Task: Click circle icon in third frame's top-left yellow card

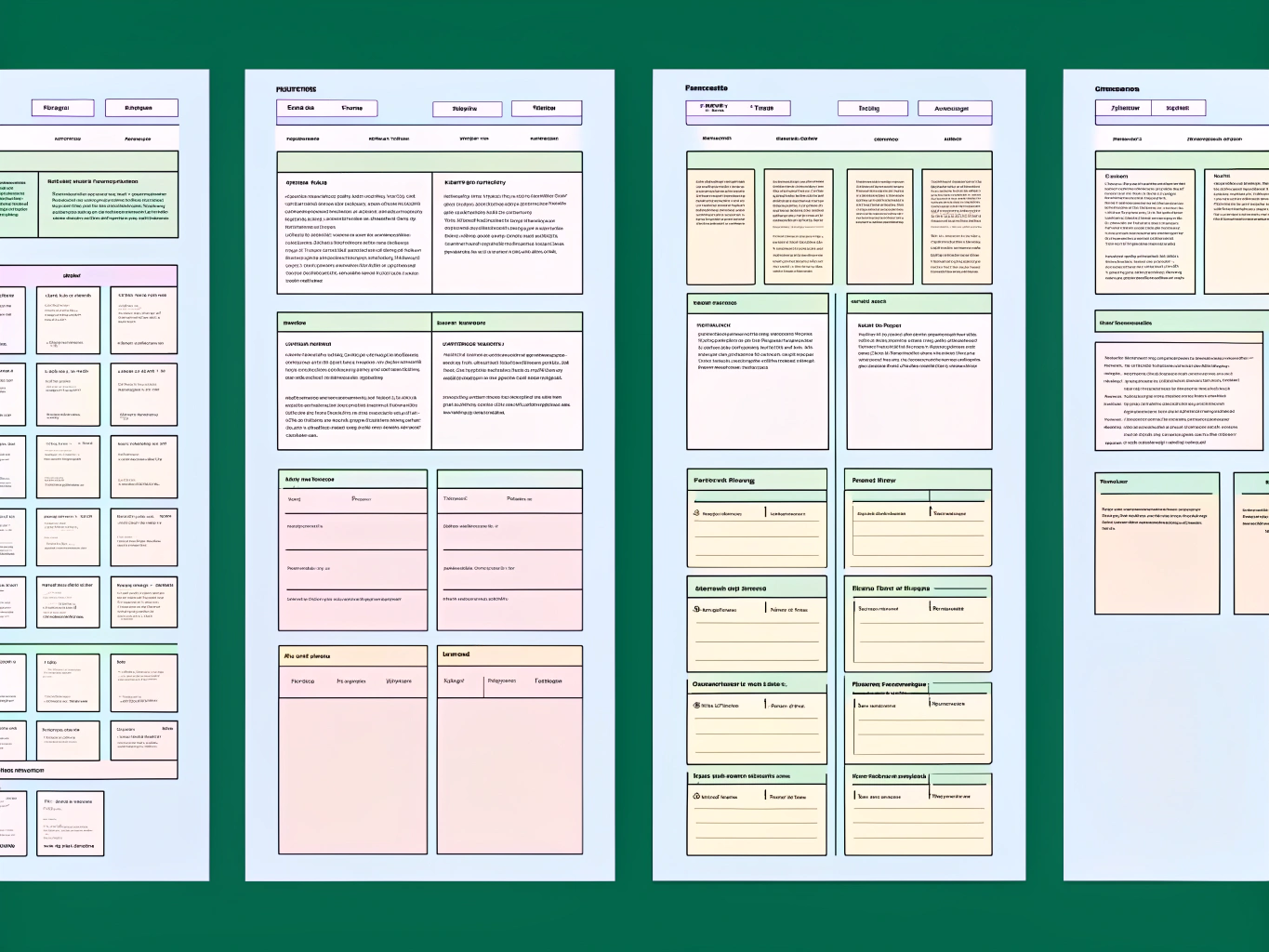Action: coord(696,512)
